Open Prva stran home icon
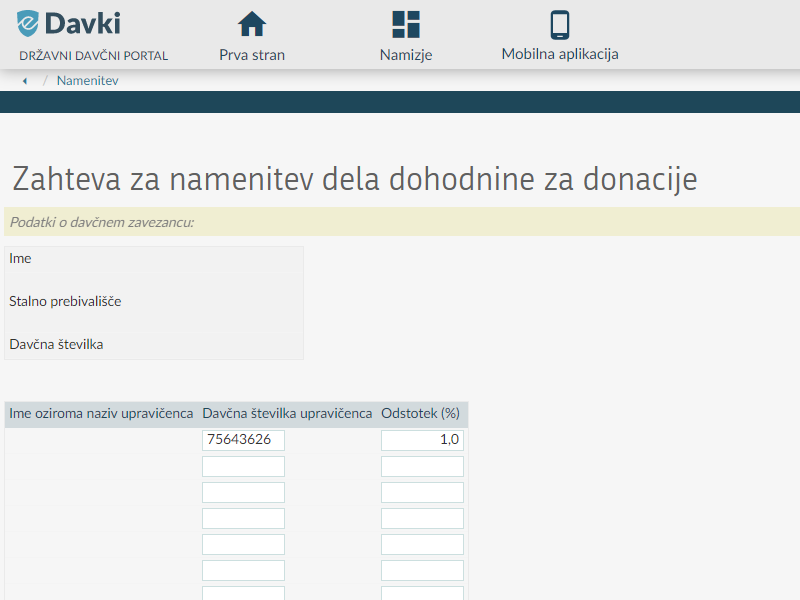The image size is (800, 600). (x=252, y=24)
